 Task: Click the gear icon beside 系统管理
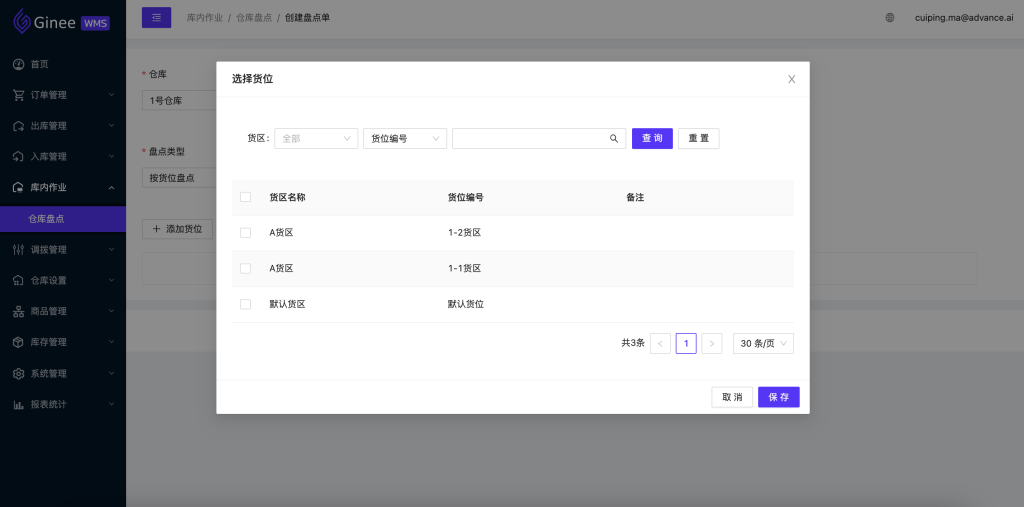(x=19, y=373)
